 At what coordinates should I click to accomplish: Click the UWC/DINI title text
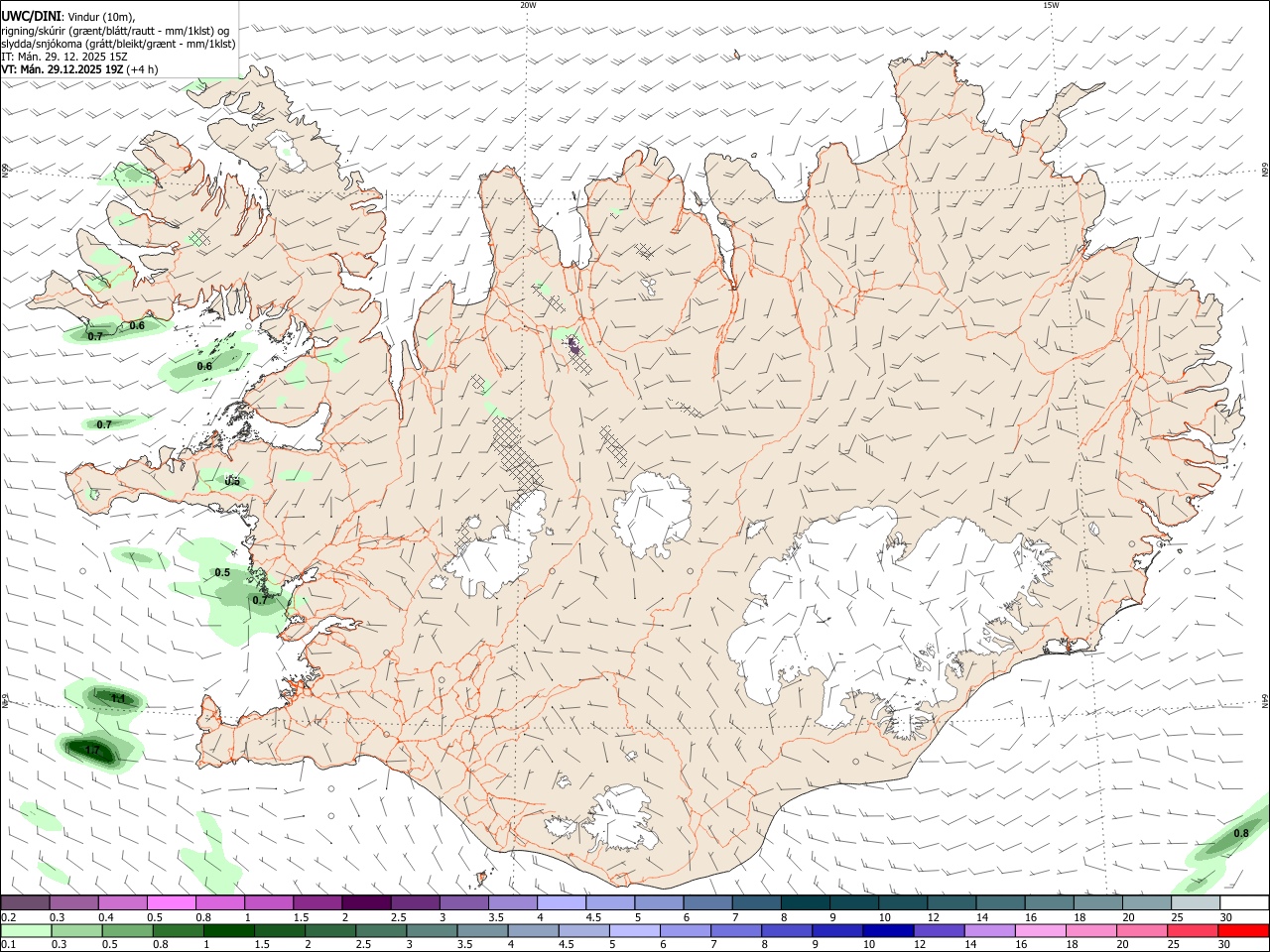pos(31,16)
